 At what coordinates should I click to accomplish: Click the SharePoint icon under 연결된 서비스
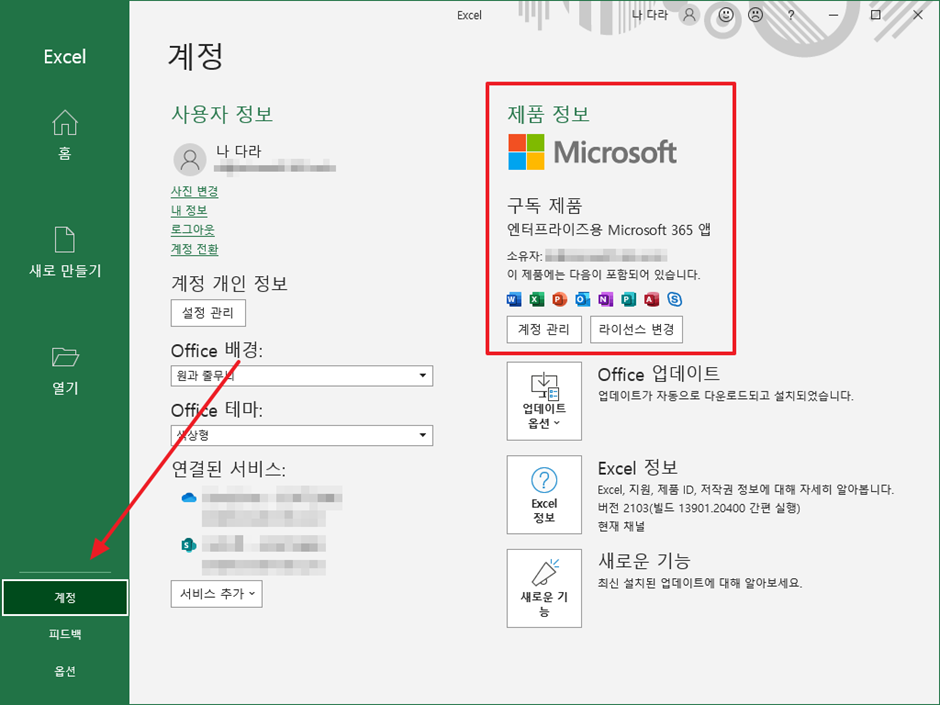point(189,545)
